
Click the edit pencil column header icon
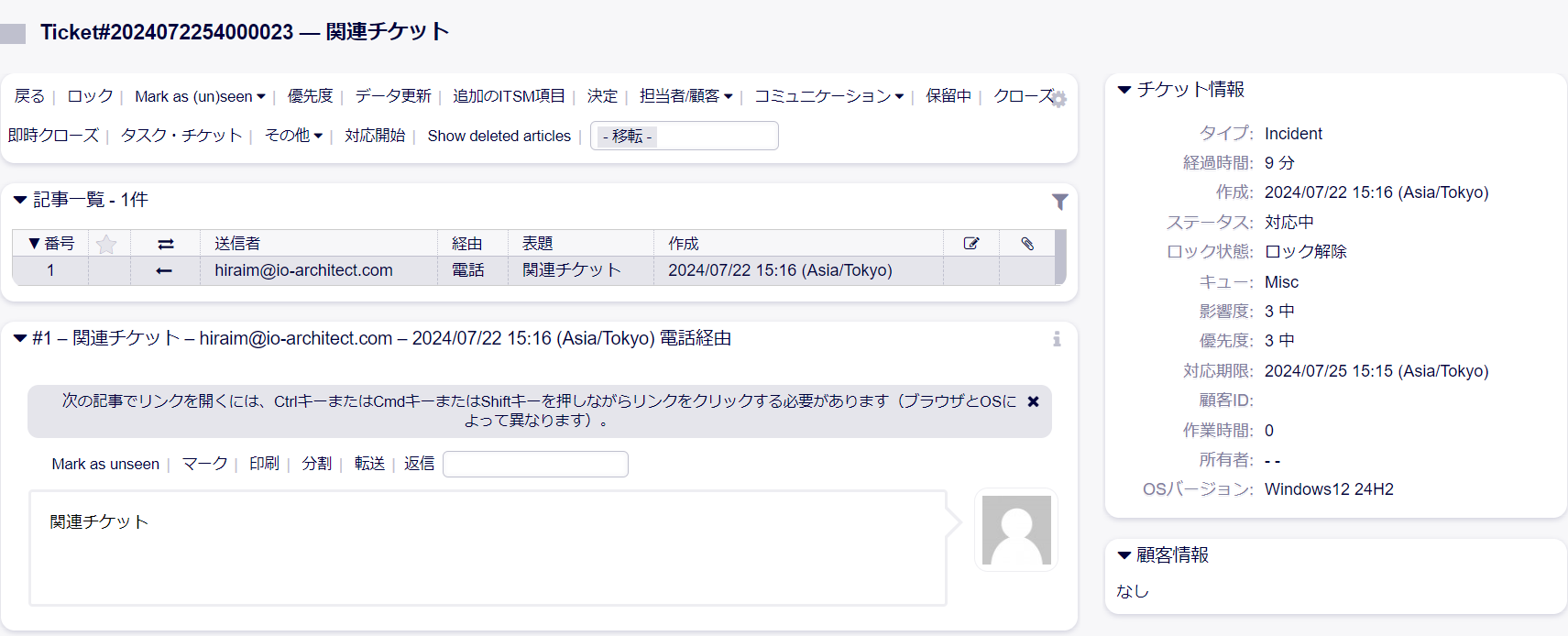[x=971, y=244]
